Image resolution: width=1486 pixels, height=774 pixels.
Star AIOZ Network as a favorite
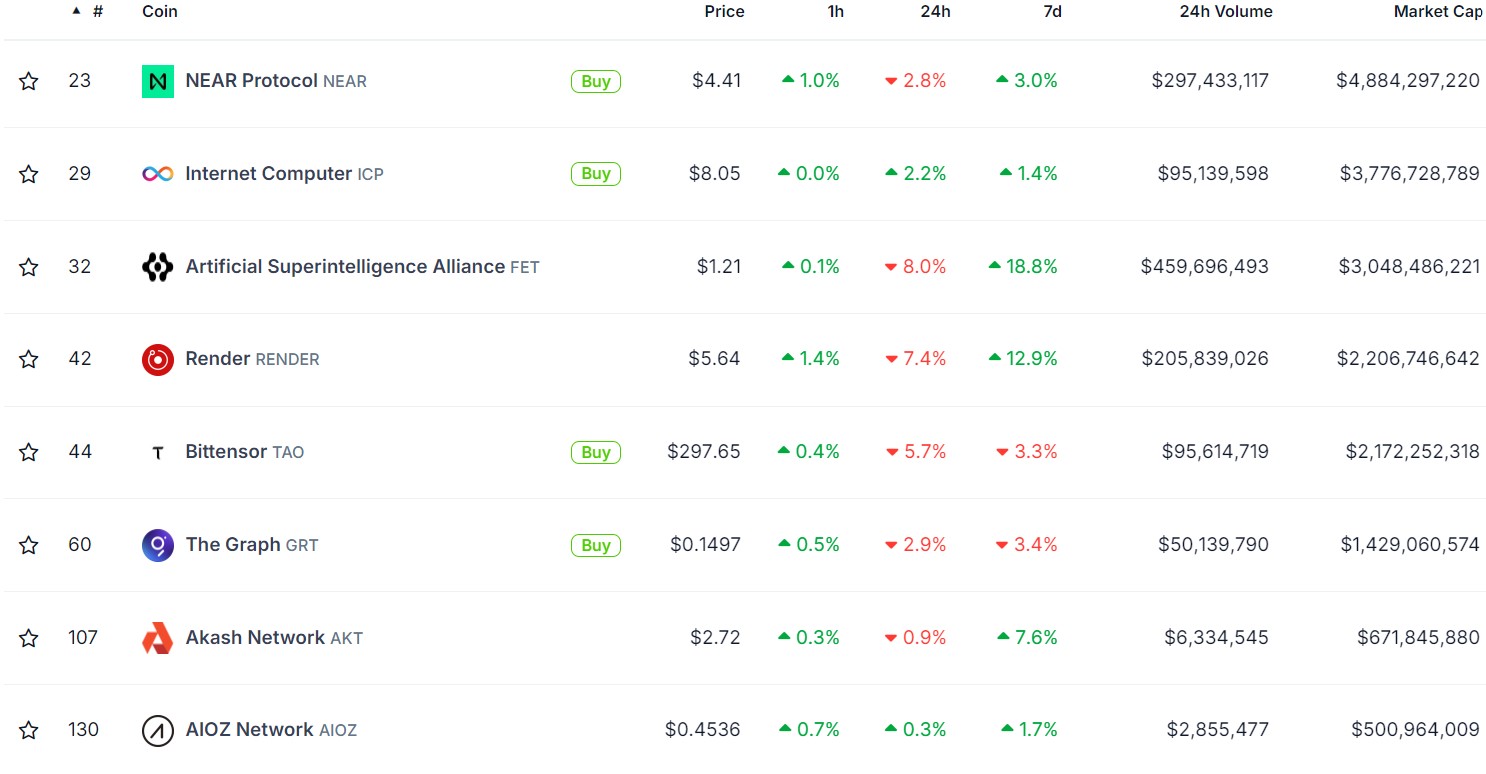pyautogui.click(x=28, y=731)
